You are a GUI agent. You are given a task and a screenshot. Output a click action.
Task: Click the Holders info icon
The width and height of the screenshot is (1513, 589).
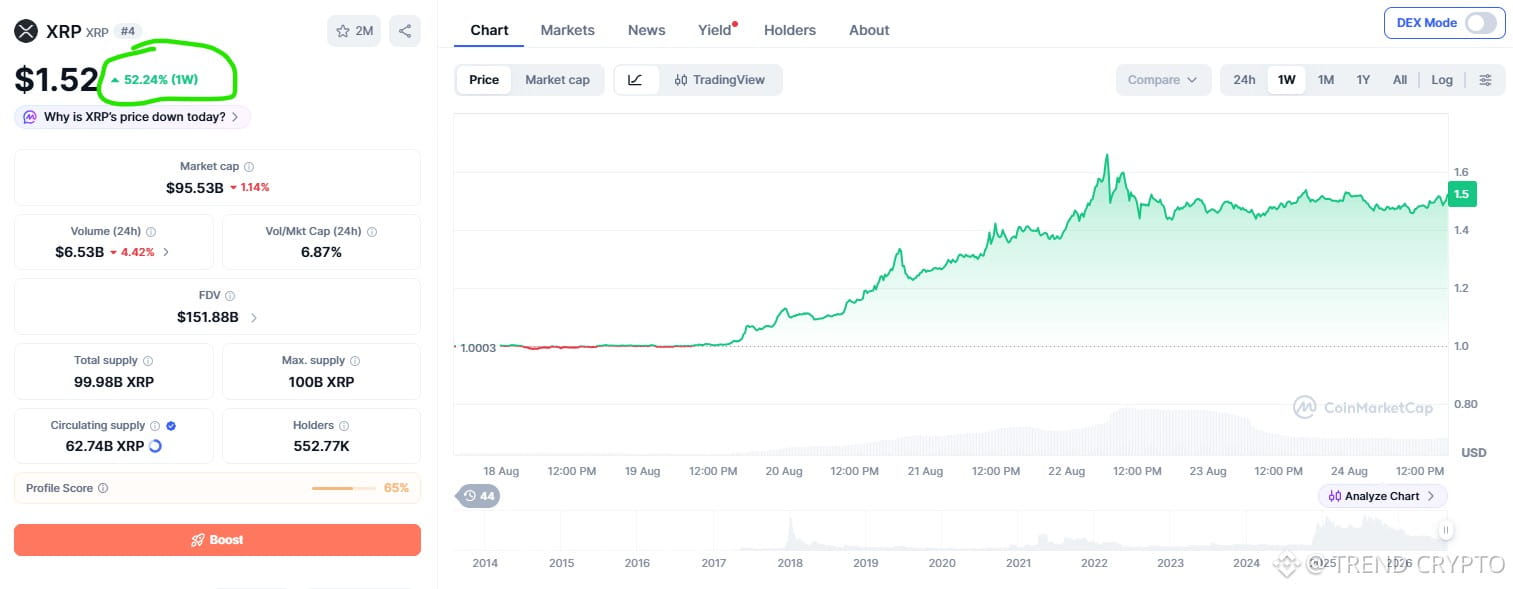tap(344, 426)
